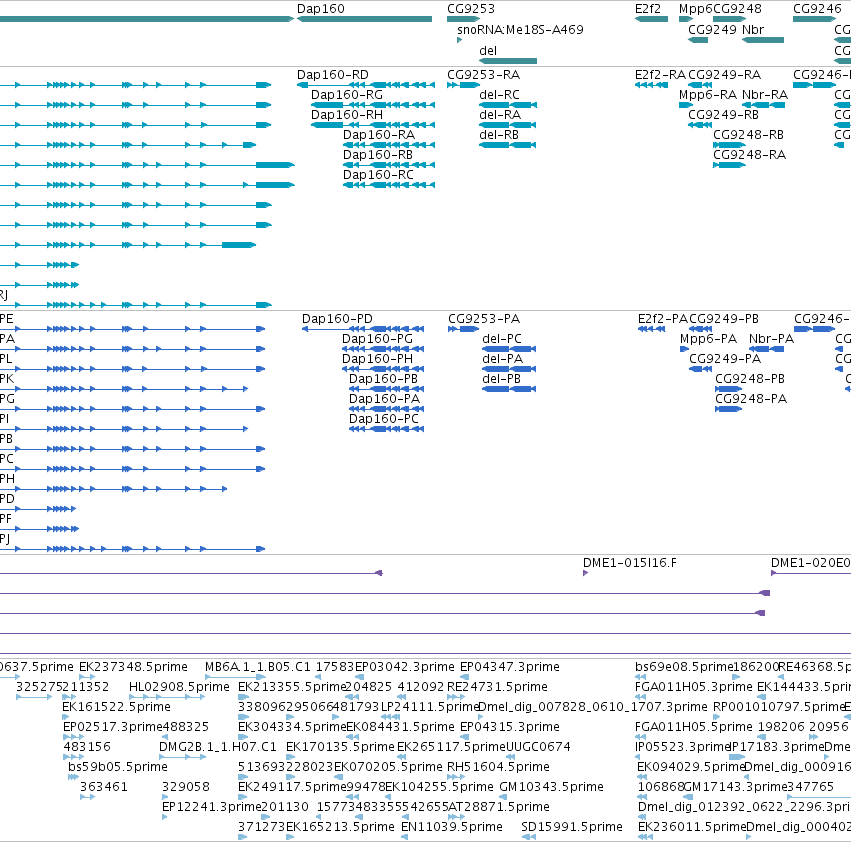Click the E2f2-PA protein label
The height and width of the screenshot is (842, 851).
[x=663, y=319]
